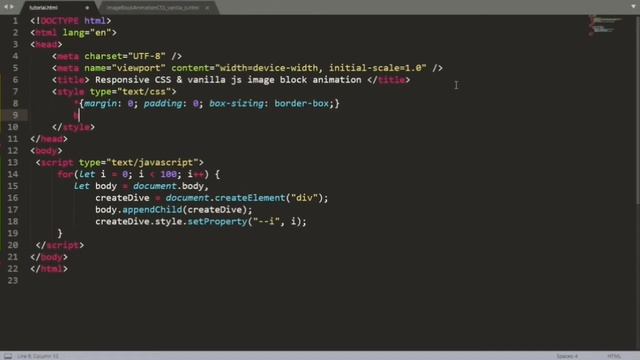Click "Responsive CSS & vanilla js" title text
Image resolution: width=640 pixels, height=360 pixels.
169,80
